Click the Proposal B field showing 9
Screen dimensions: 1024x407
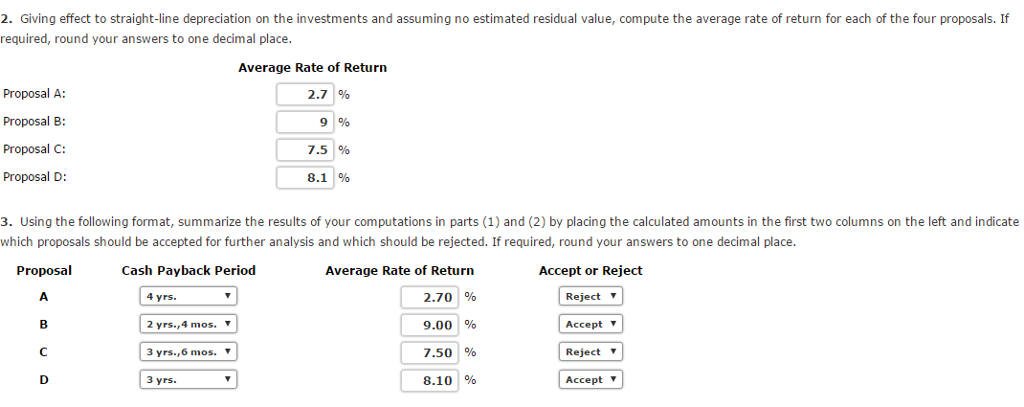click(306, 122)
